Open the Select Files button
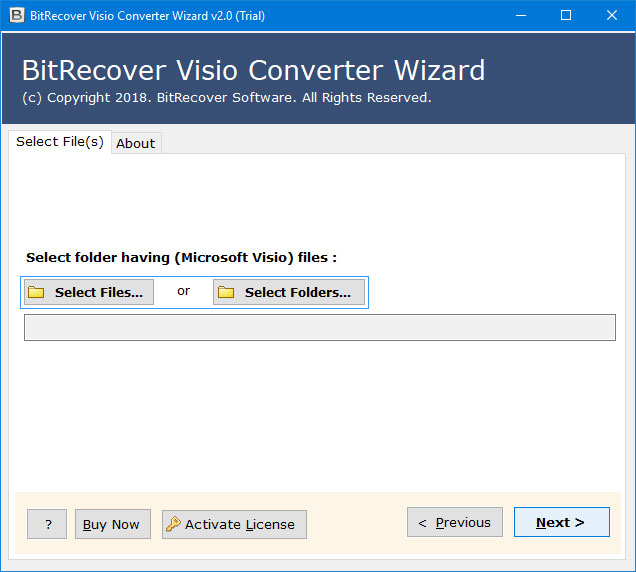Viewport: 636px width, 572px height. click(x=89, y=292)
